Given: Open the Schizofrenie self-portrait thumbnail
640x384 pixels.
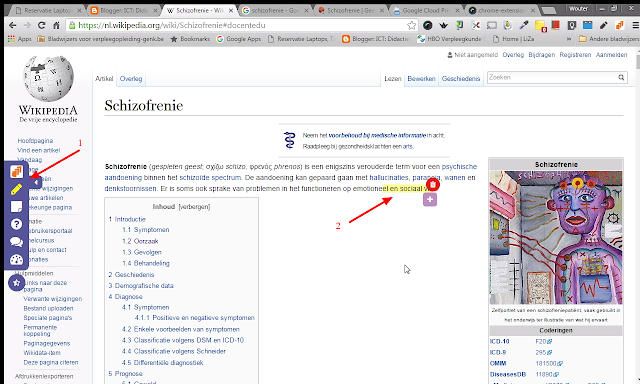Looking at the screenshot, I should (x=556, y=238).
